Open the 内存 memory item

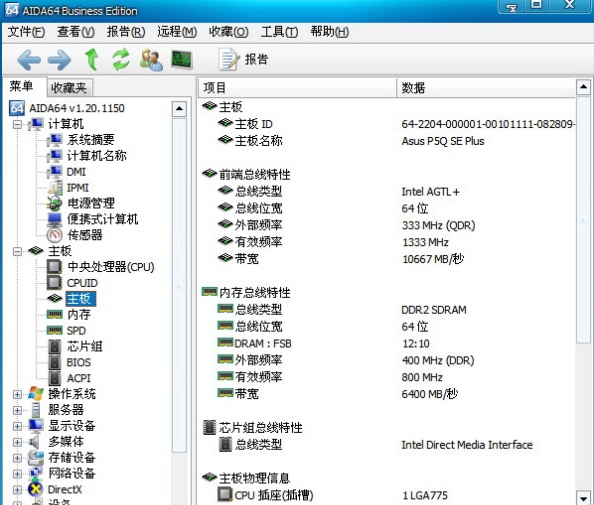pos(79,315)
